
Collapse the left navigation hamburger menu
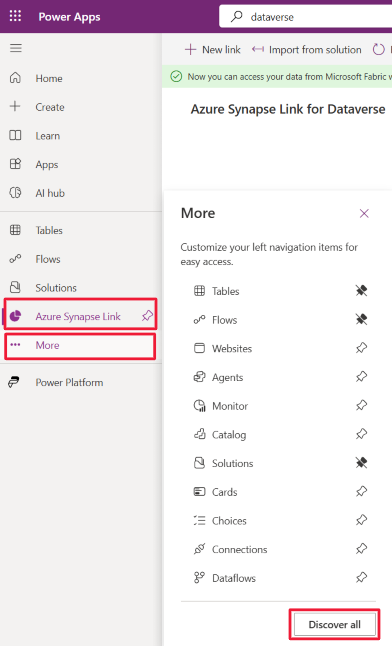tap(16, 48)
